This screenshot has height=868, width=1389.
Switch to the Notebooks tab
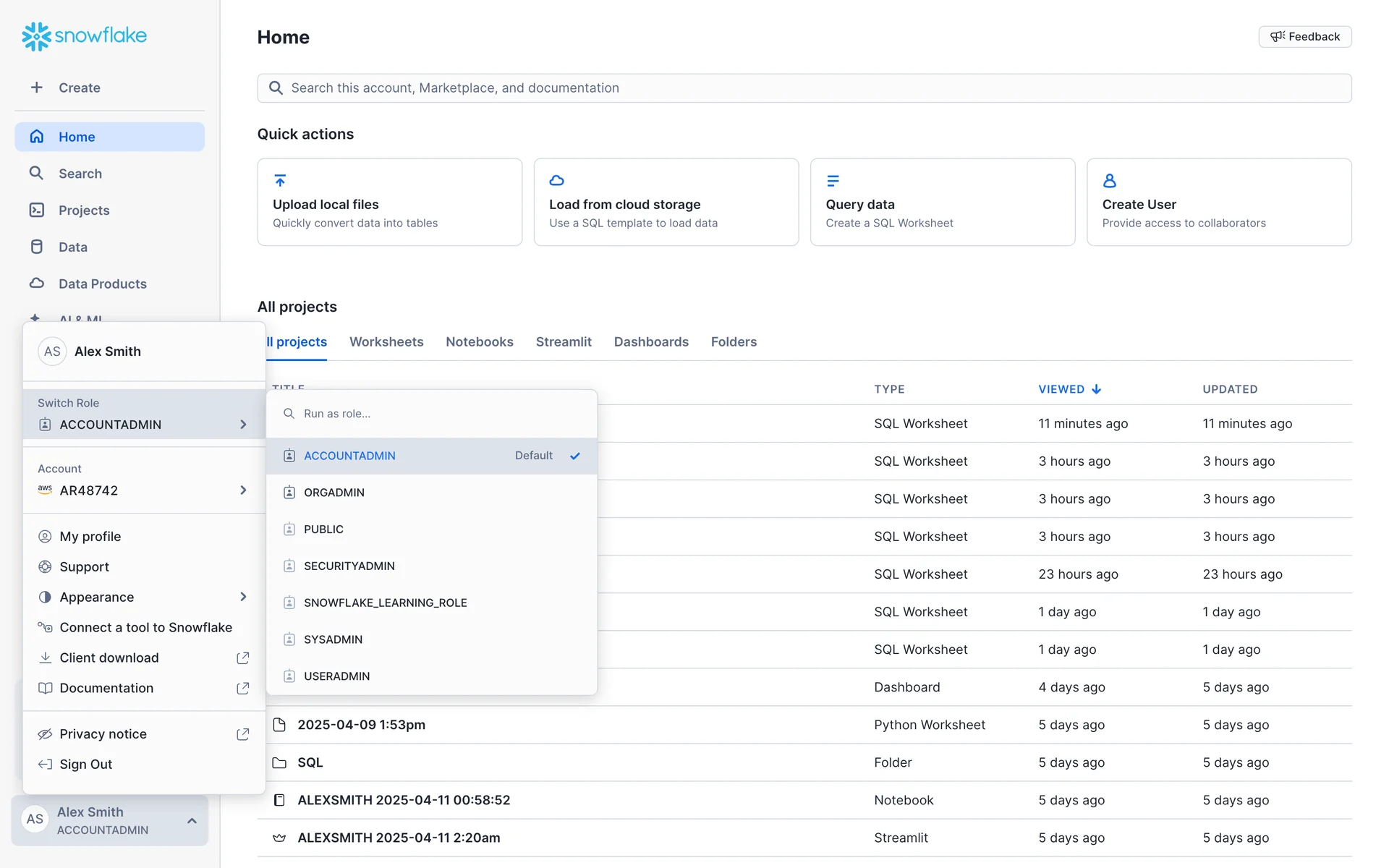[479, 341]
